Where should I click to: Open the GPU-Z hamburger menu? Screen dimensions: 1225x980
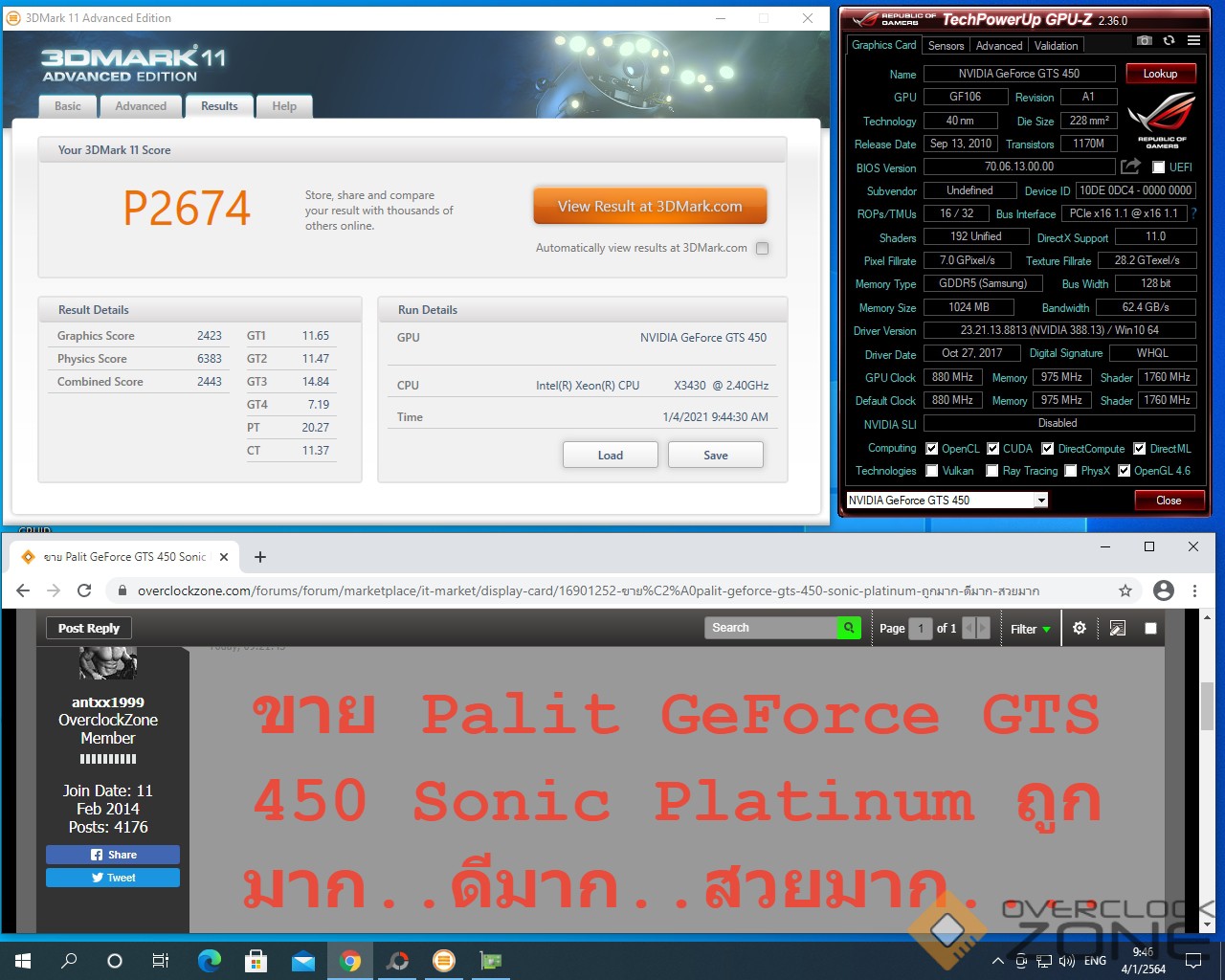click(x=1193, y=40)
